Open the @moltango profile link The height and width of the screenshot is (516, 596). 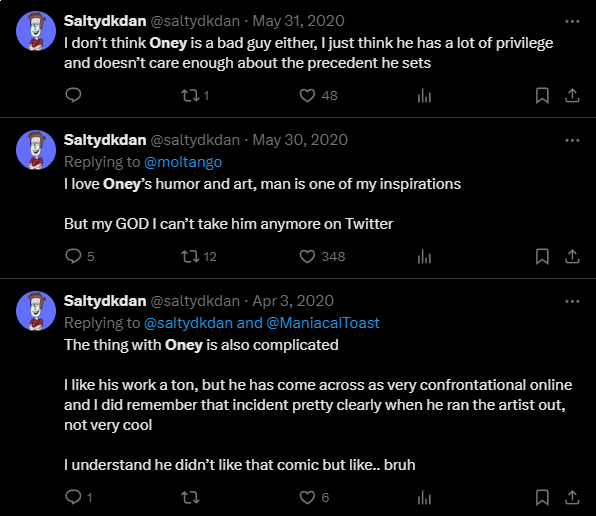(183, 162)
